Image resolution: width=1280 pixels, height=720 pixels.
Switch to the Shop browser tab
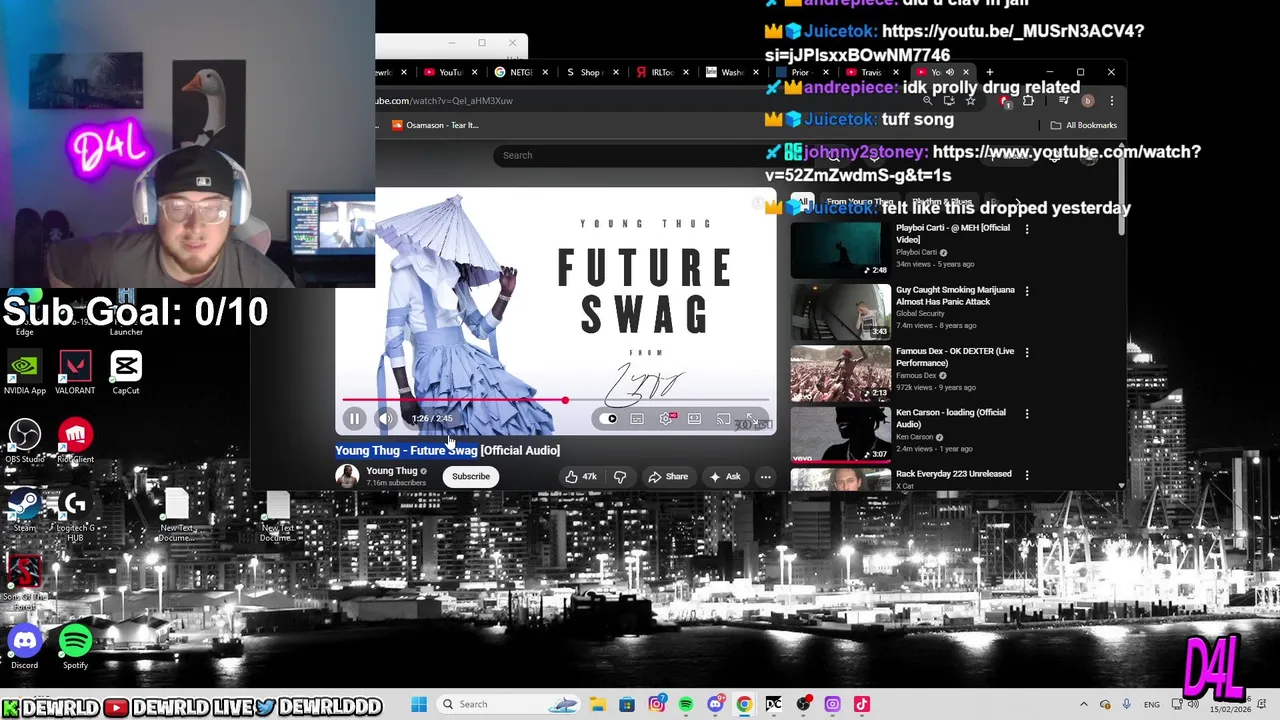(591, 72)
